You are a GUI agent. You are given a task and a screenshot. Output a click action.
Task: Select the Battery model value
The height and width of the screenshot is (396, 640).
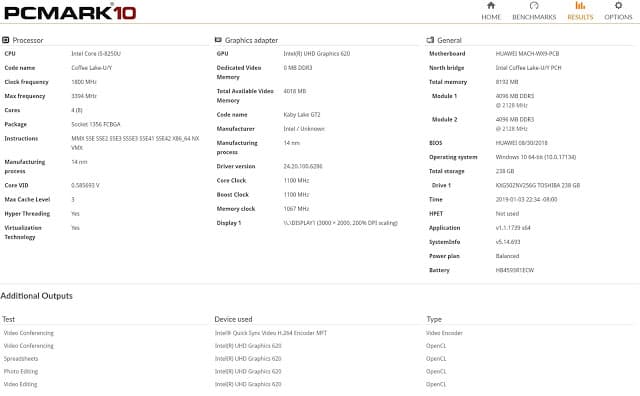[515, 270]
